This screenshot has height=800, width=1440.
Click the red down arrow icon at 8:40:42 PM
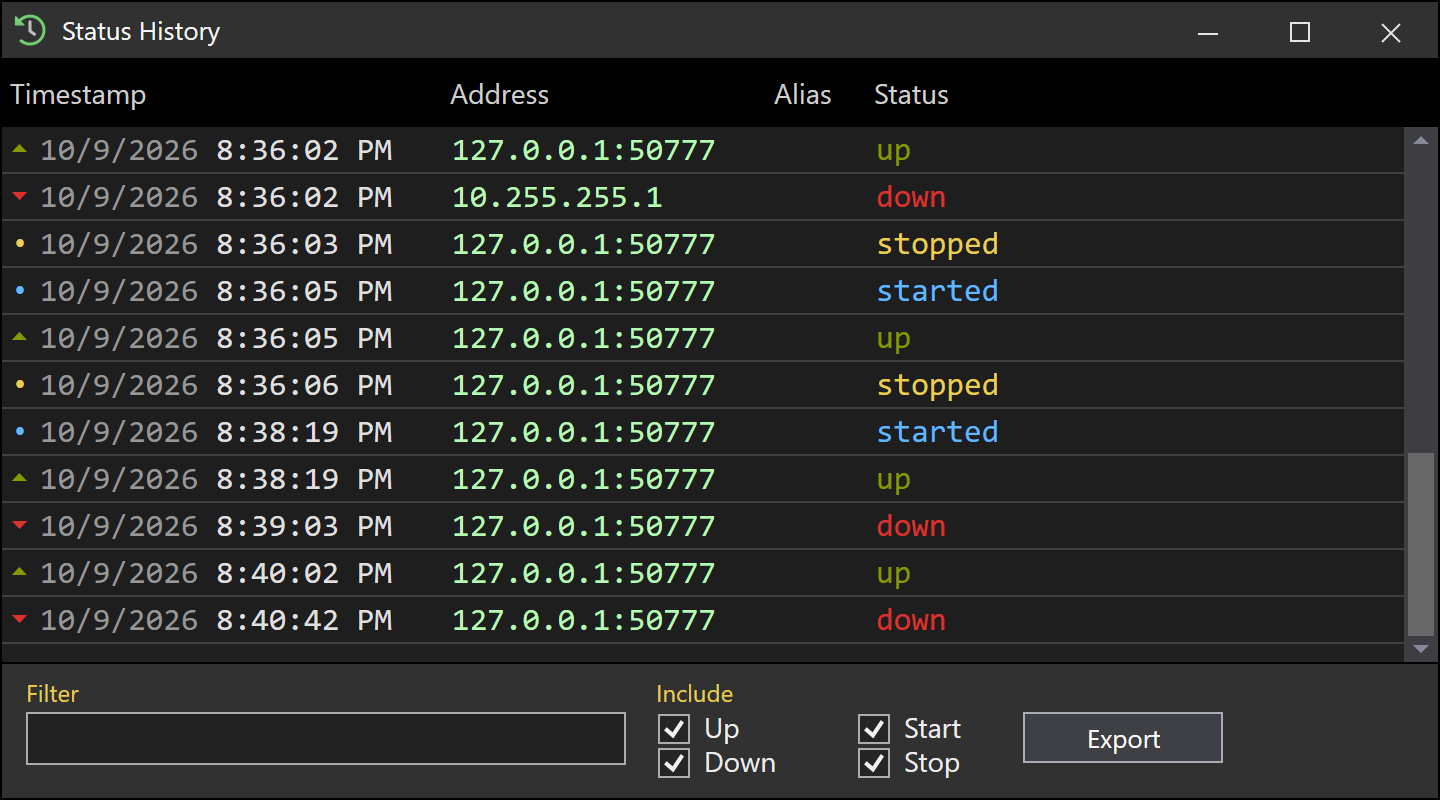19,620
